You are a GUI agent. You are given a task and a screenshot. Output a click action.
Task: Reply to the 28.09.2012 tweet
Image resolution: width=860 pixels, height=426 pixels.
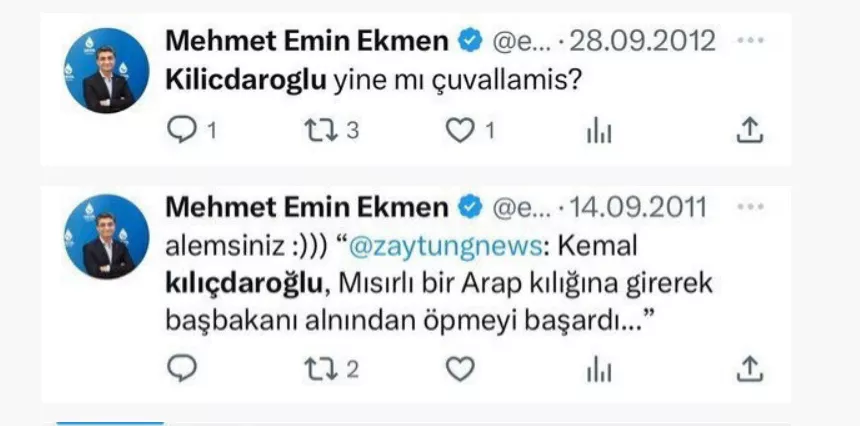[182, 131]
